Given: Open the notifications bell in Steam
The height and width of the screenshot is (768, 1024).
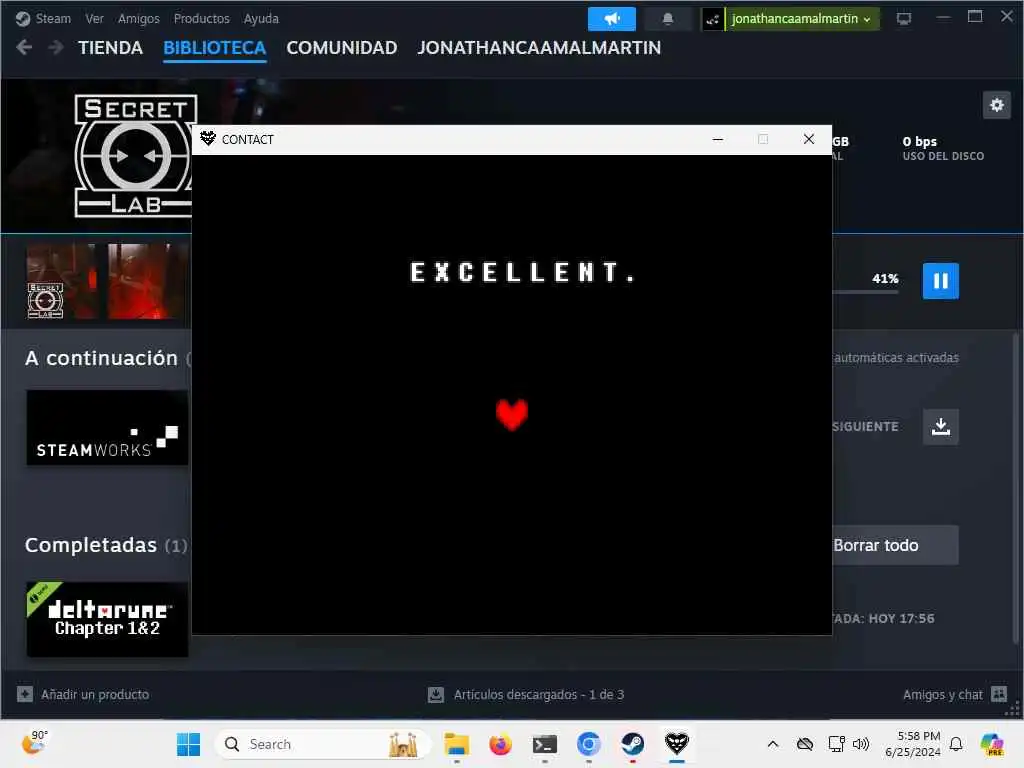Looking at the screenshot, I should [667, 19].
